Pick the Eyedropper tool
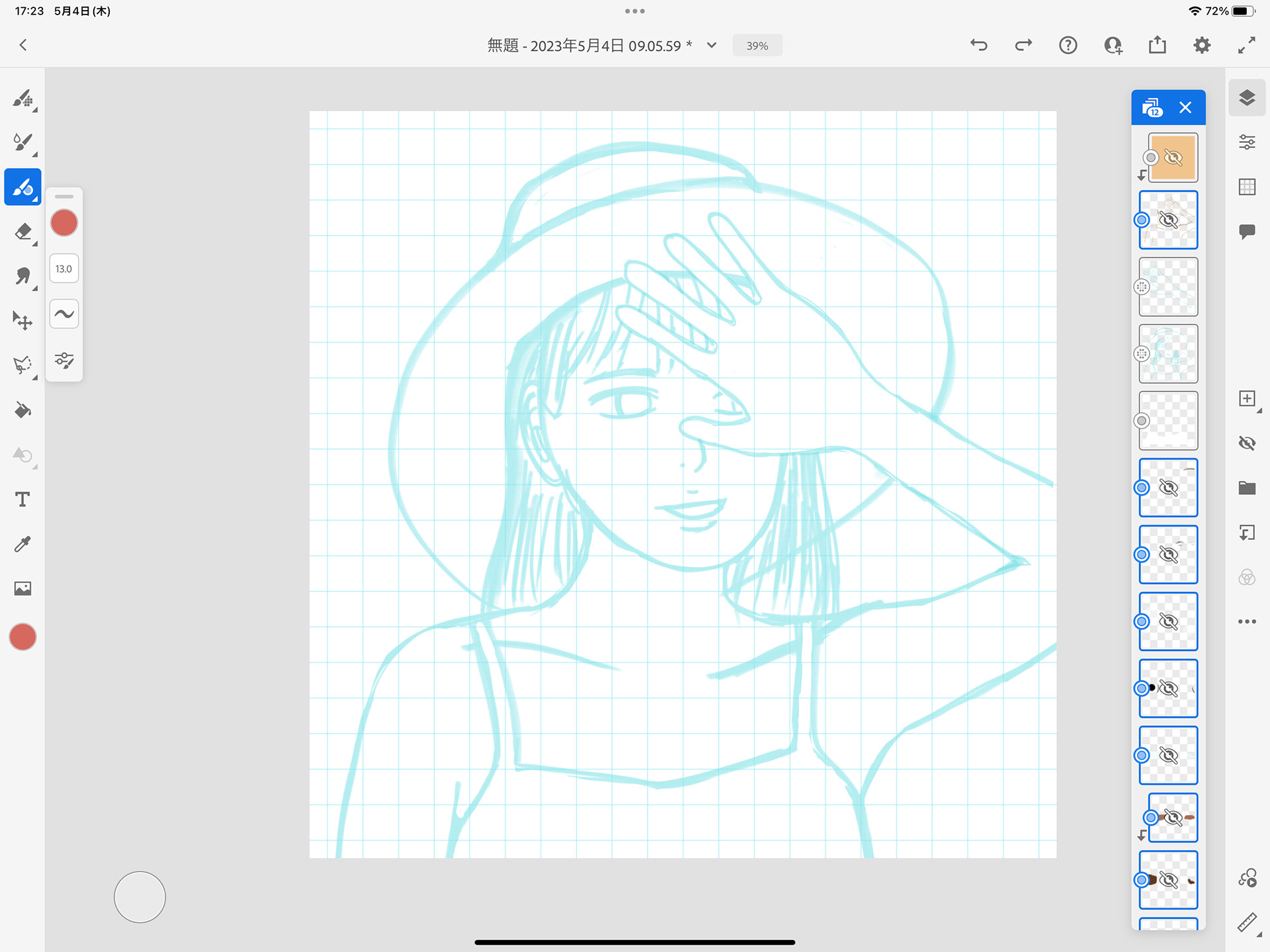This screenshot has height=952, width=1270. pos(22,544)
